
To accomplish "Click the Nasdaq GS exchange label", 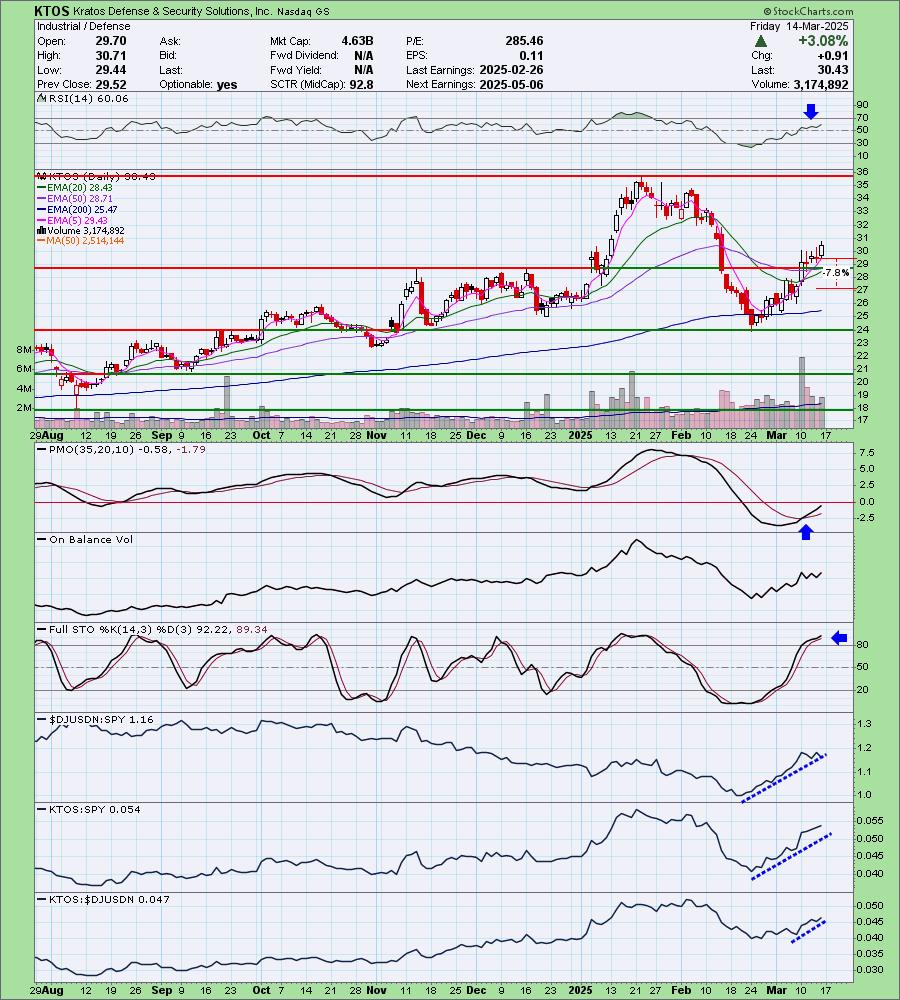I will [303, 11].
